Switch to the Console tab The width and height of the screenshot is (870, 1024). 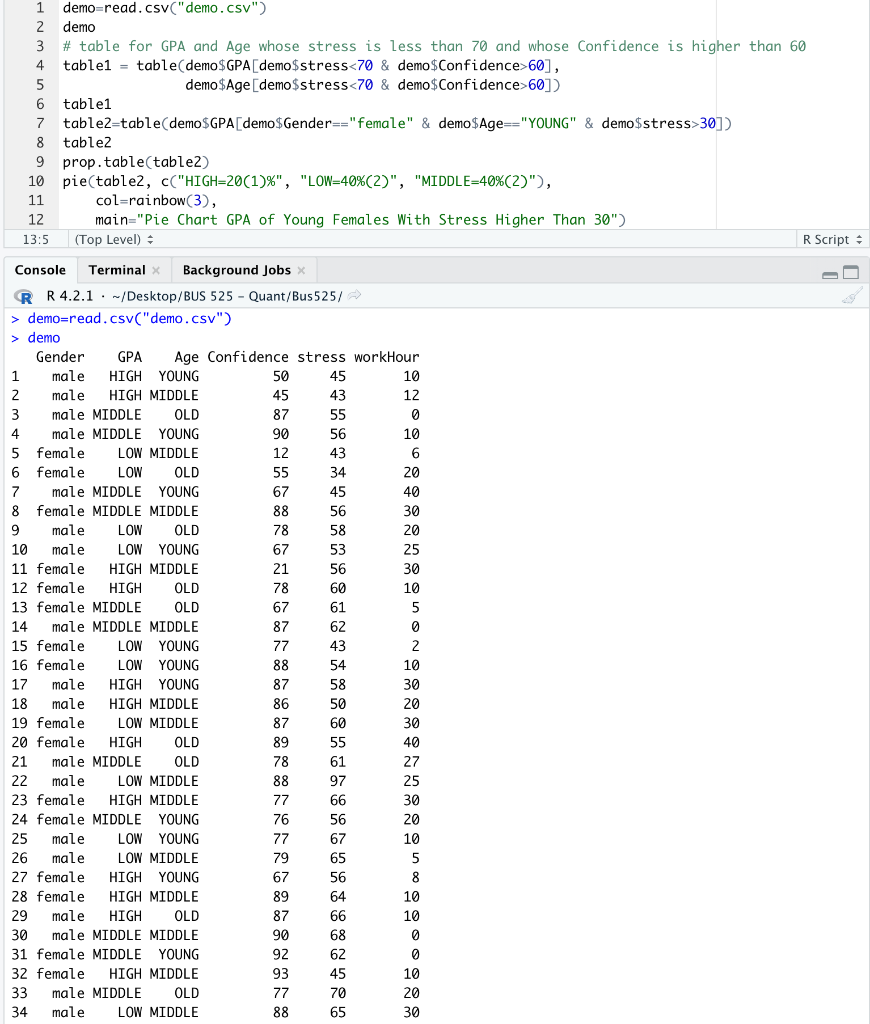(x=40, y=270)
